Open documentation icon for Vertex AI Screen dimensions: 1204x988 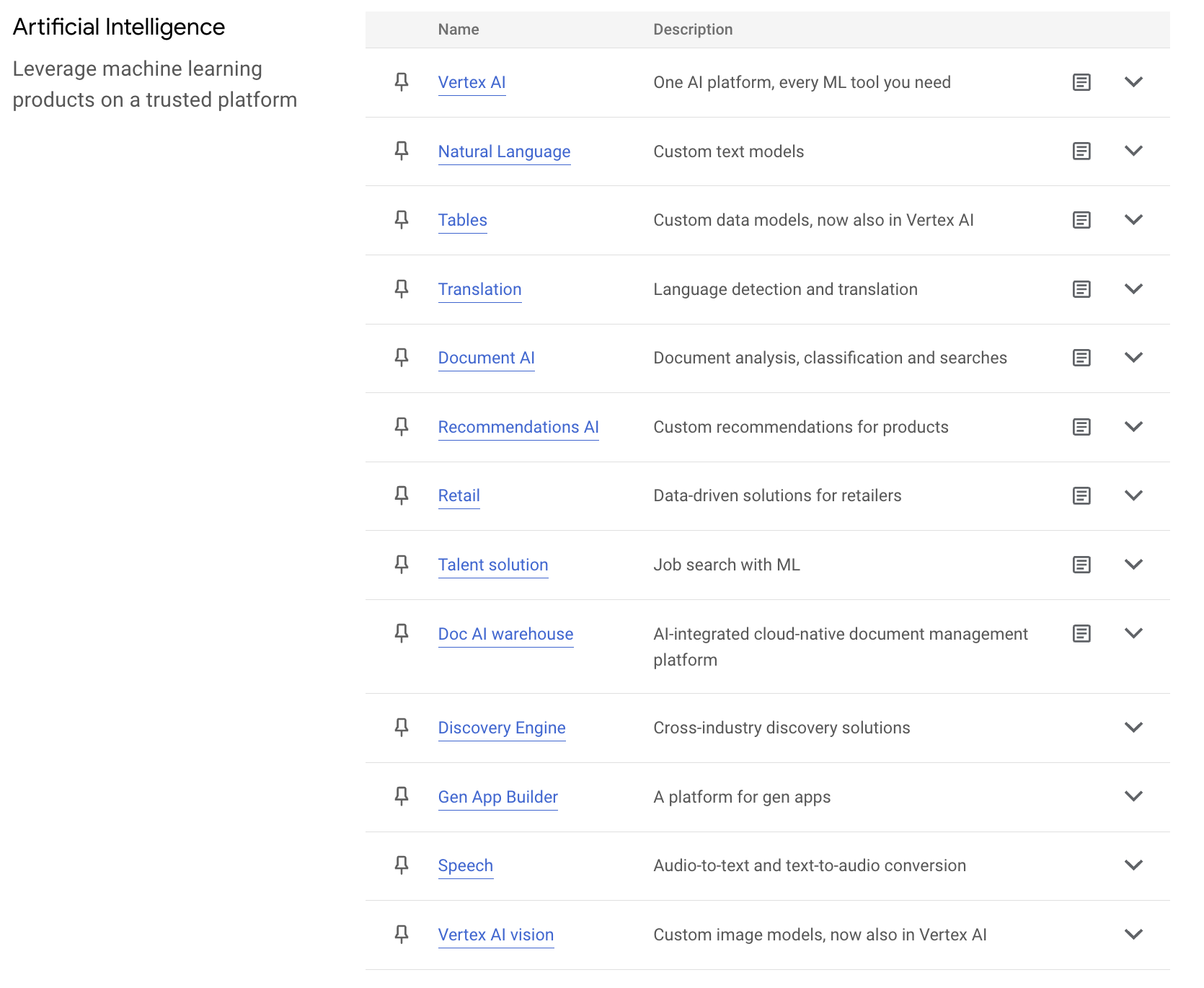point(1081,82)
